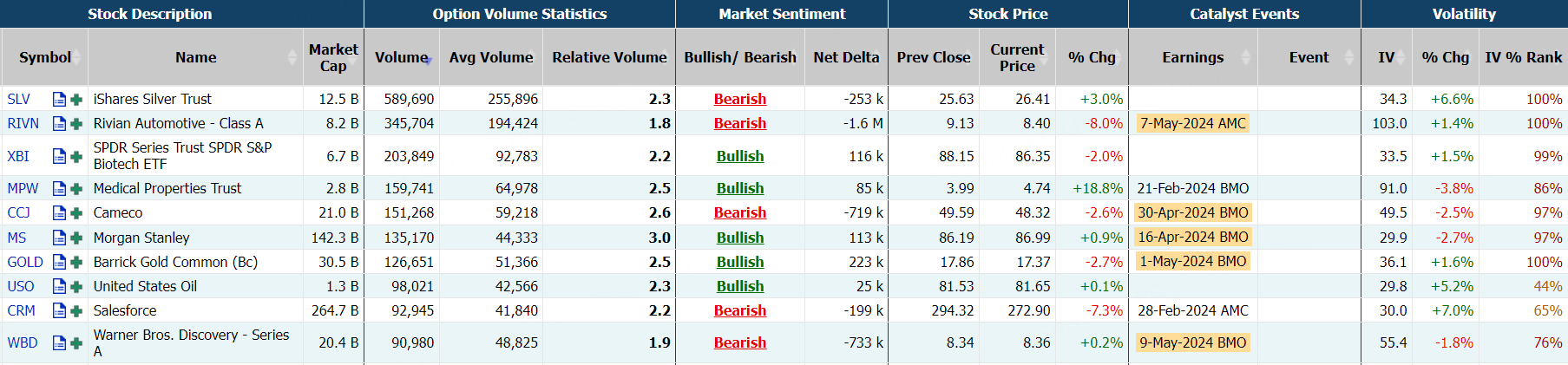This screenshot has height=365, width=1568.
Task: Click the Relative Volume column header
Action: (609, 57)
